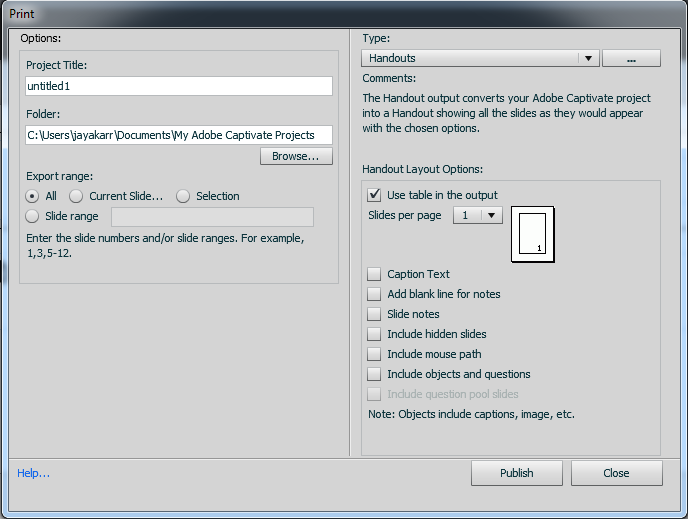The width and height of the screenshot is (688, 519).
Task: Check Include mouse path
Action: tap(374, 354)
